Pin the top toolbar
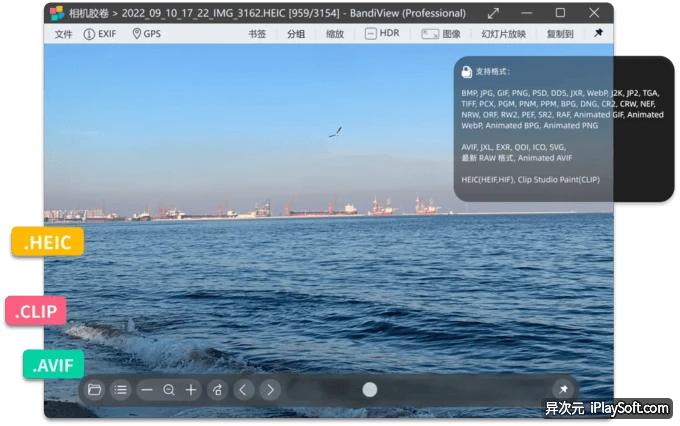680x426 pixels. click(598, 33)
